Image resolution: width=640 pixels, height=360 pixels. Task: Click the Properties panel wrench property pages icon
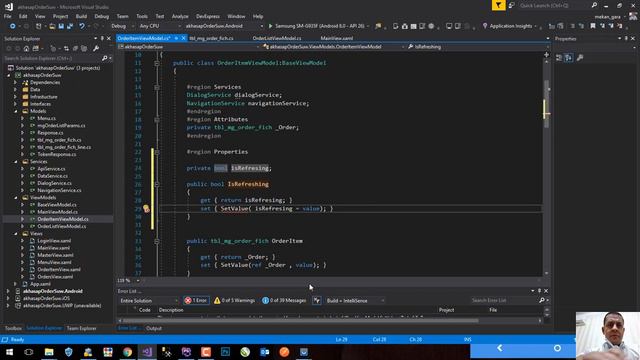pyautogui.click(x=580, y=58)
